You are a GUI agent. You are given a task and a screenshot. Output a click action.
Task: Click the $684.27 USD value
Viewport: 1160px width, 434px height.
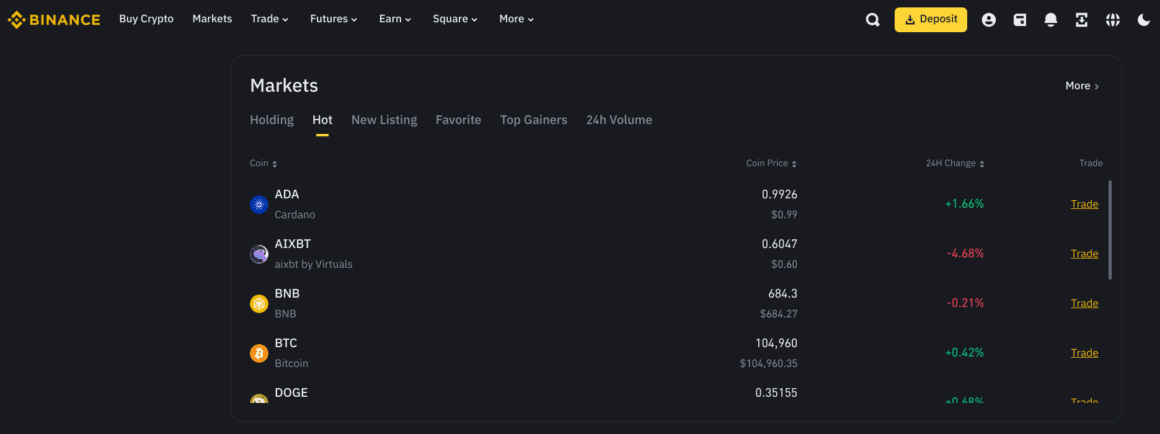[x=778, y=314]
